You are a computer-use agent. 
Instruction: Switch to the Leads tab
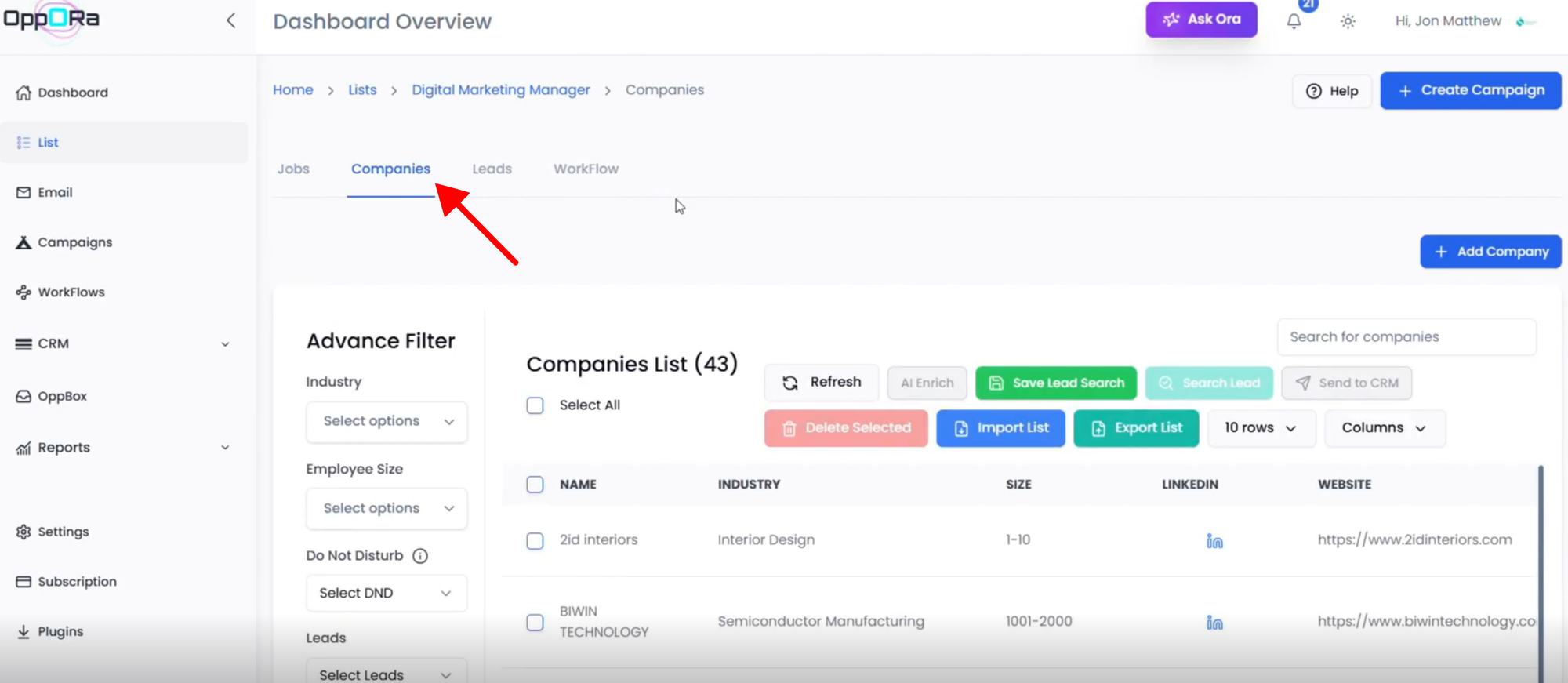point(492,169)
